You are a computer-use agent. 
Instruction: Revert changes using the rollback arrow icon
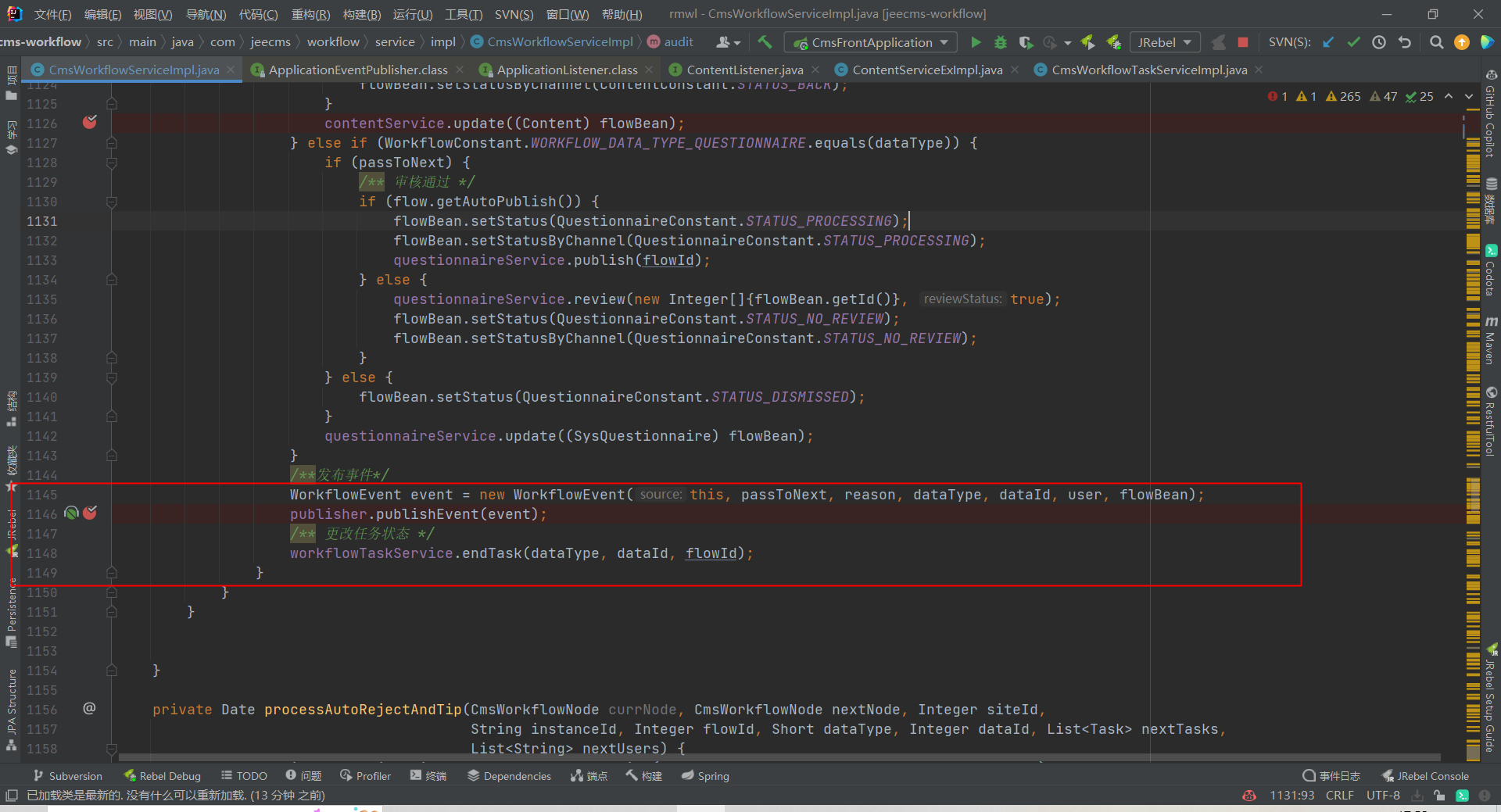(x=1405, y=42)
